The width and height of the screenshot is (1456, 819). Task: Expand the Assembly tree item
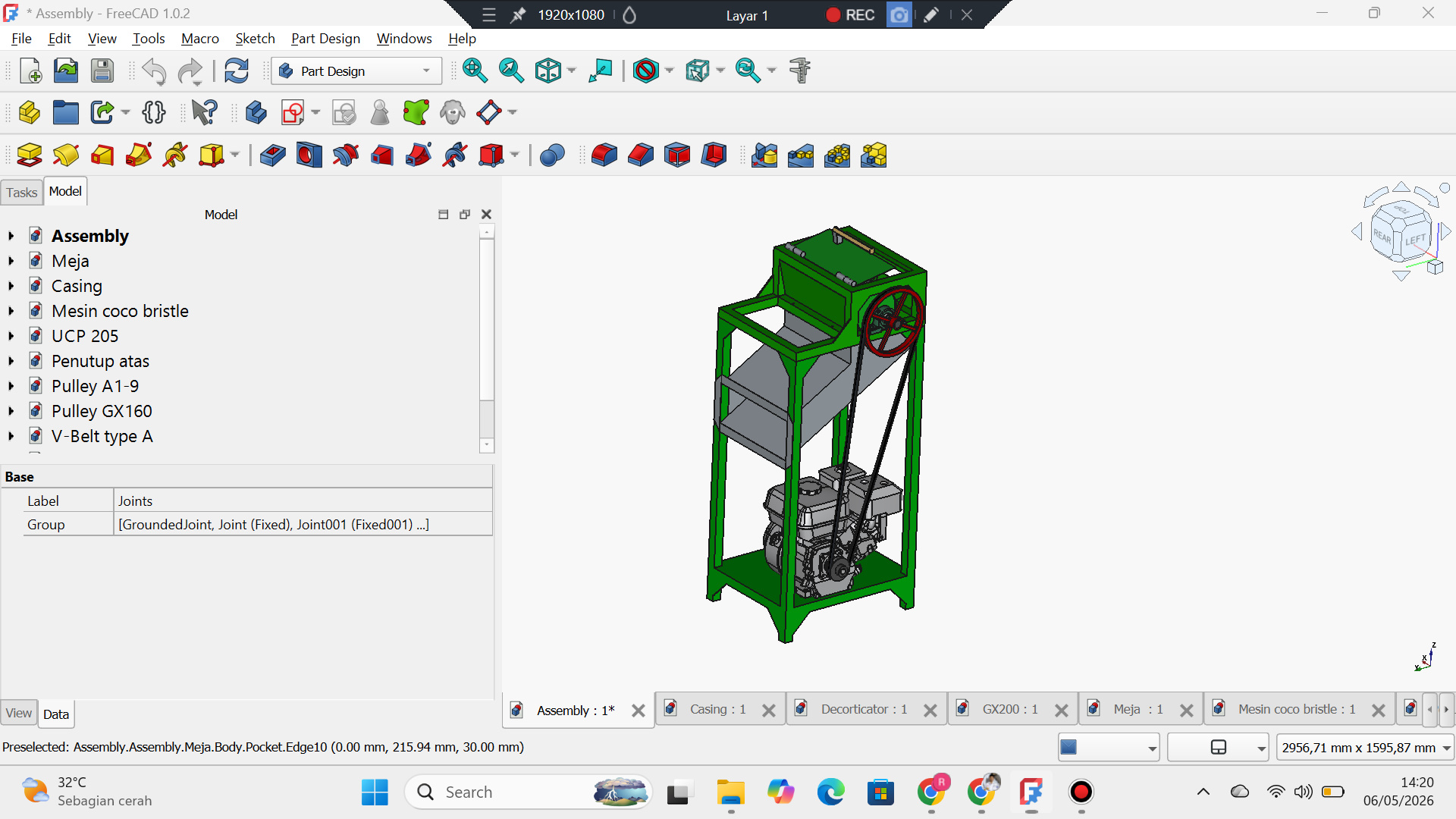(x=11, y=236)
